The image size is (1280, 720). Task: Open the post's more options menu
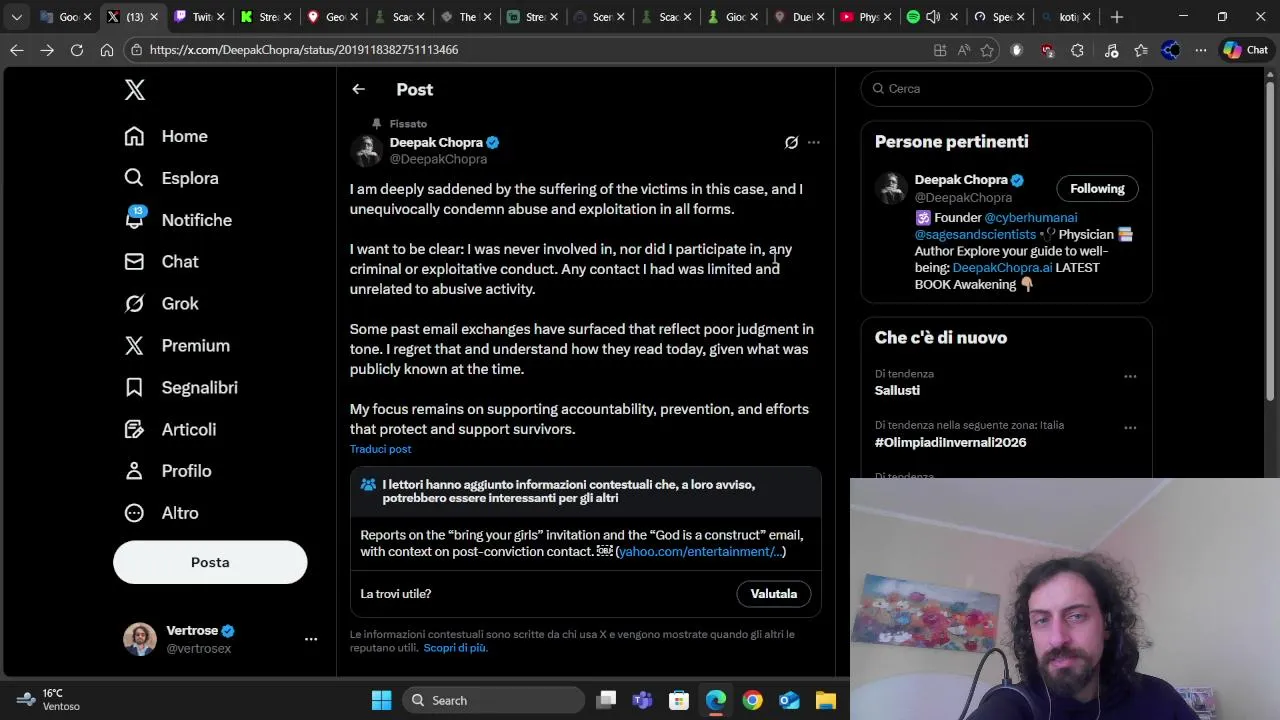coord(814,143)
